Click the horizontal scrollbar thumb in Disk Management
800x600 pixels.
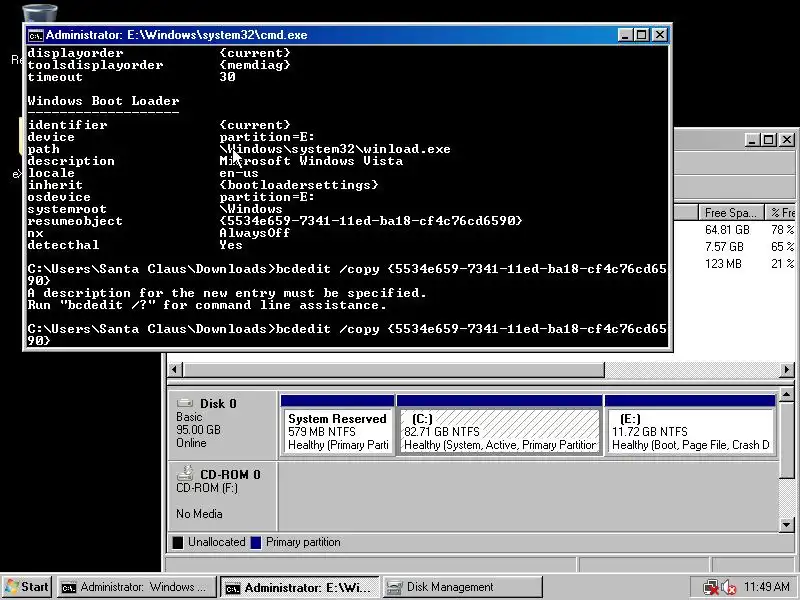coord(393,369)
